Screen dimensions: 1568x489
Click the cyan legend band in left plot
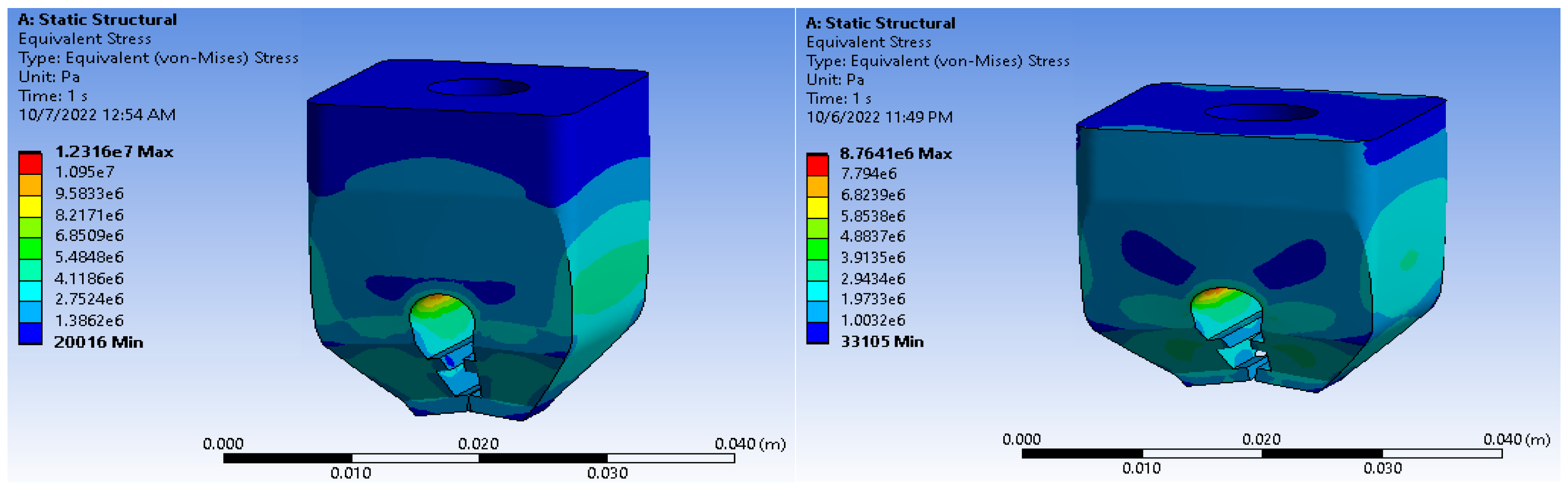click(30, 291)
